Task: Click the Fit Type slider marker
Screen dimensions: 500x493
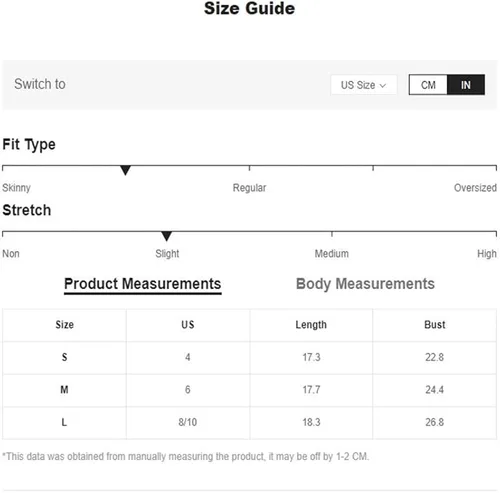Action: tap(125, 170)
